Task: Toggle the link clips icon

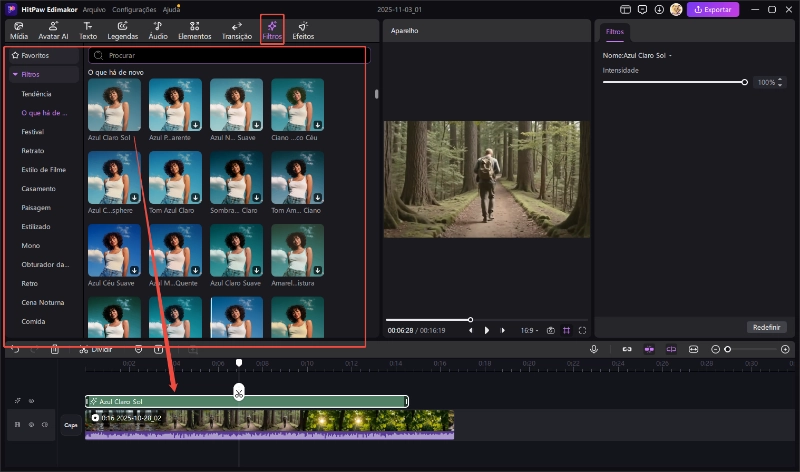Action: point(627,349)
